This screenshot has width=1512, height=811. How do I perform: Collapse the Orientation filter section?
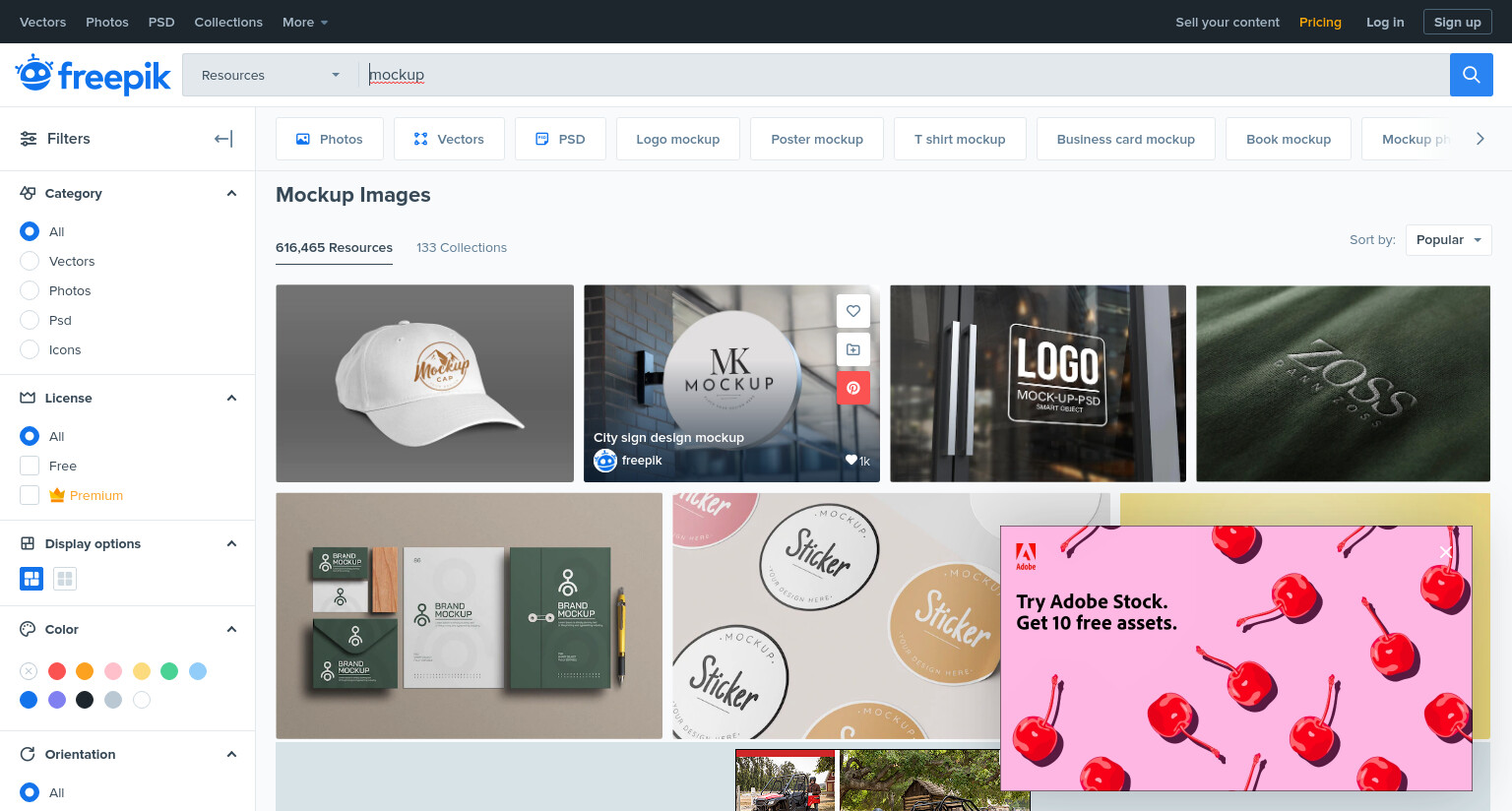coord(231,754)
